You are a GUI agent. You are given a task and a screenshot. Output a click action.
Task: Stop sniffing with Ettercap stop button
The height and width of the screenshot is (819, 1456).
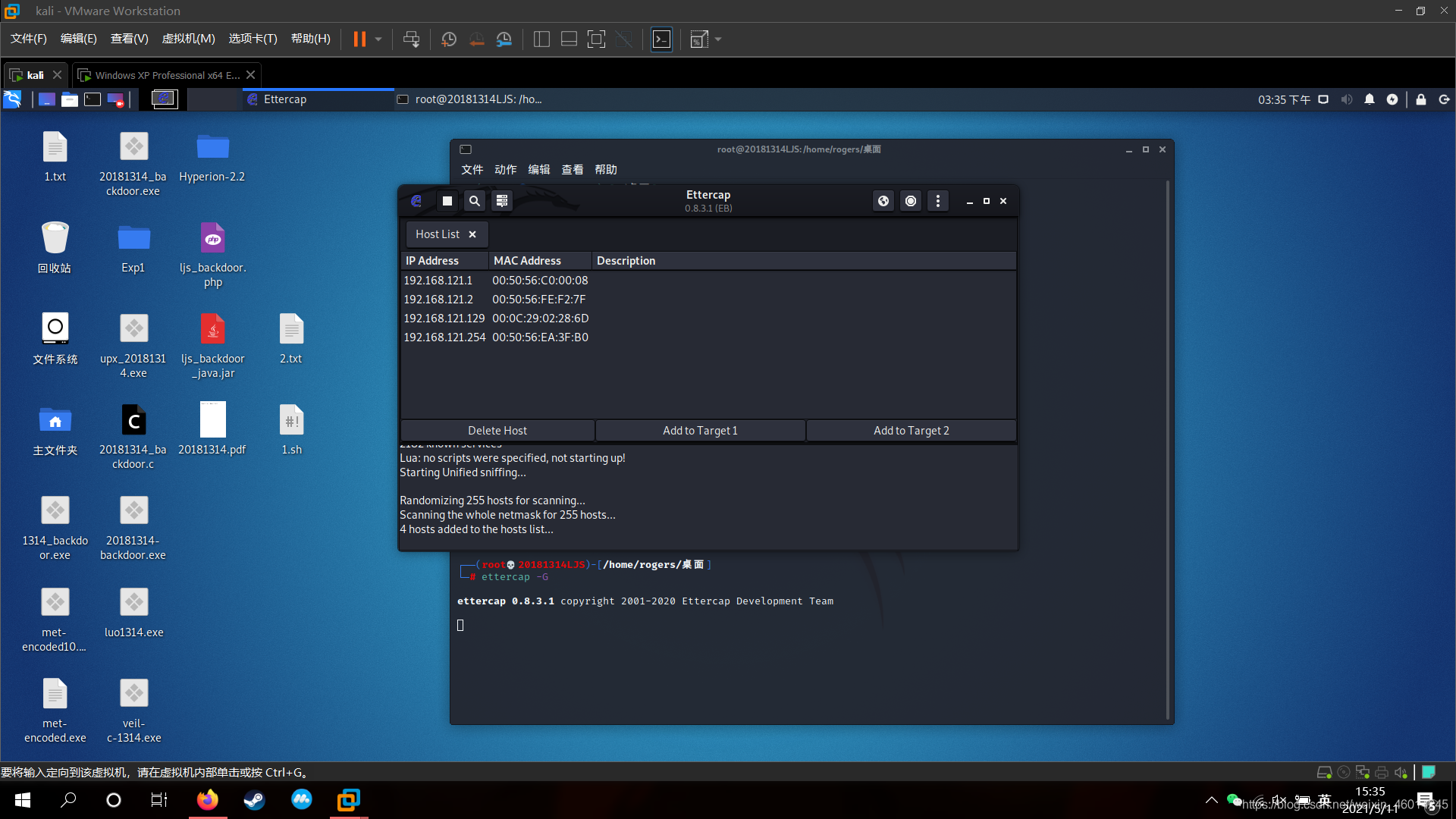click(x=447, y=201)
